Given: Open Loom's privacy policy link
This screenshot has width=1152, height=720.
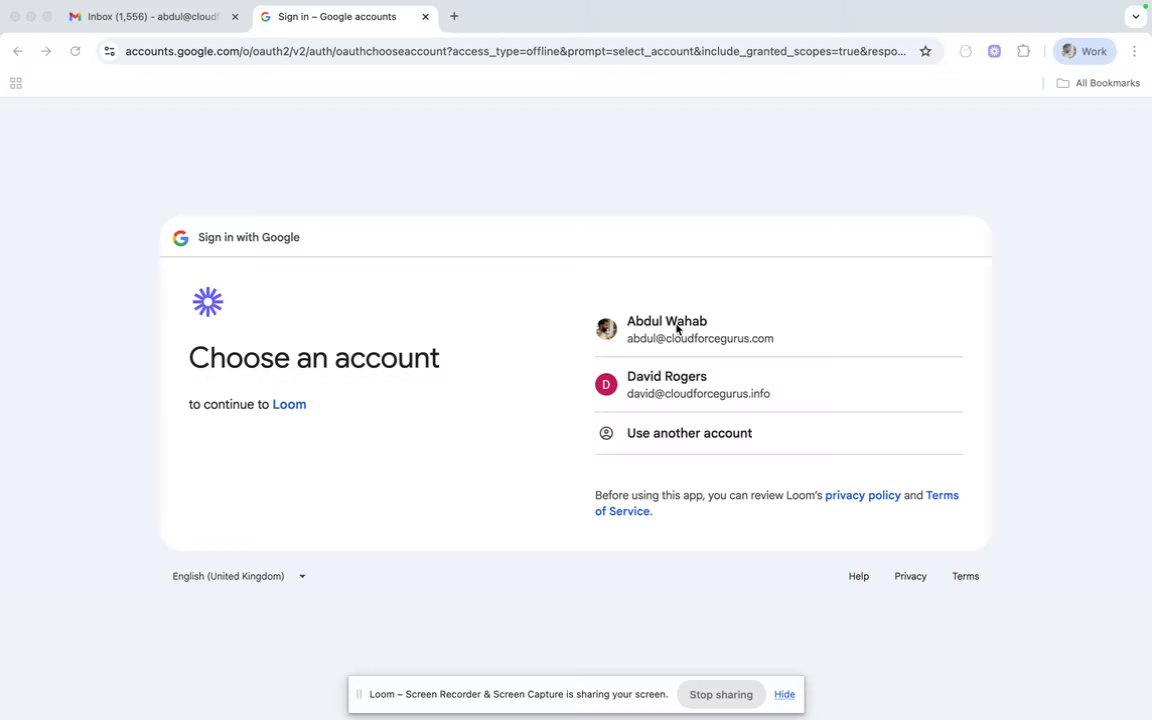Looking at the screenshot, I should point(862,495).
